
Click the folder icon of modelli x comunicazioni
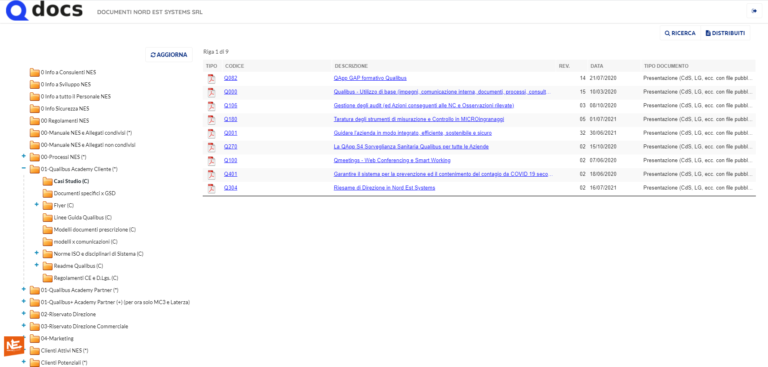coord(47,242)
